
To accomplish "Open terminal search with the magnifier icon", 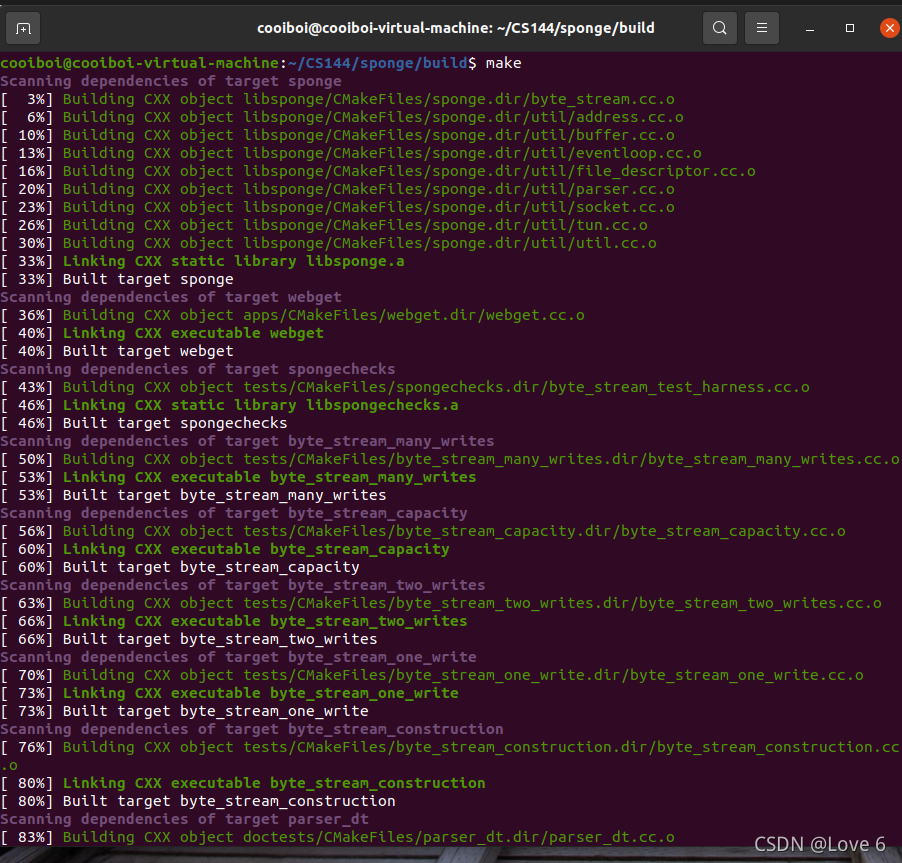I will tap(720, 28).
